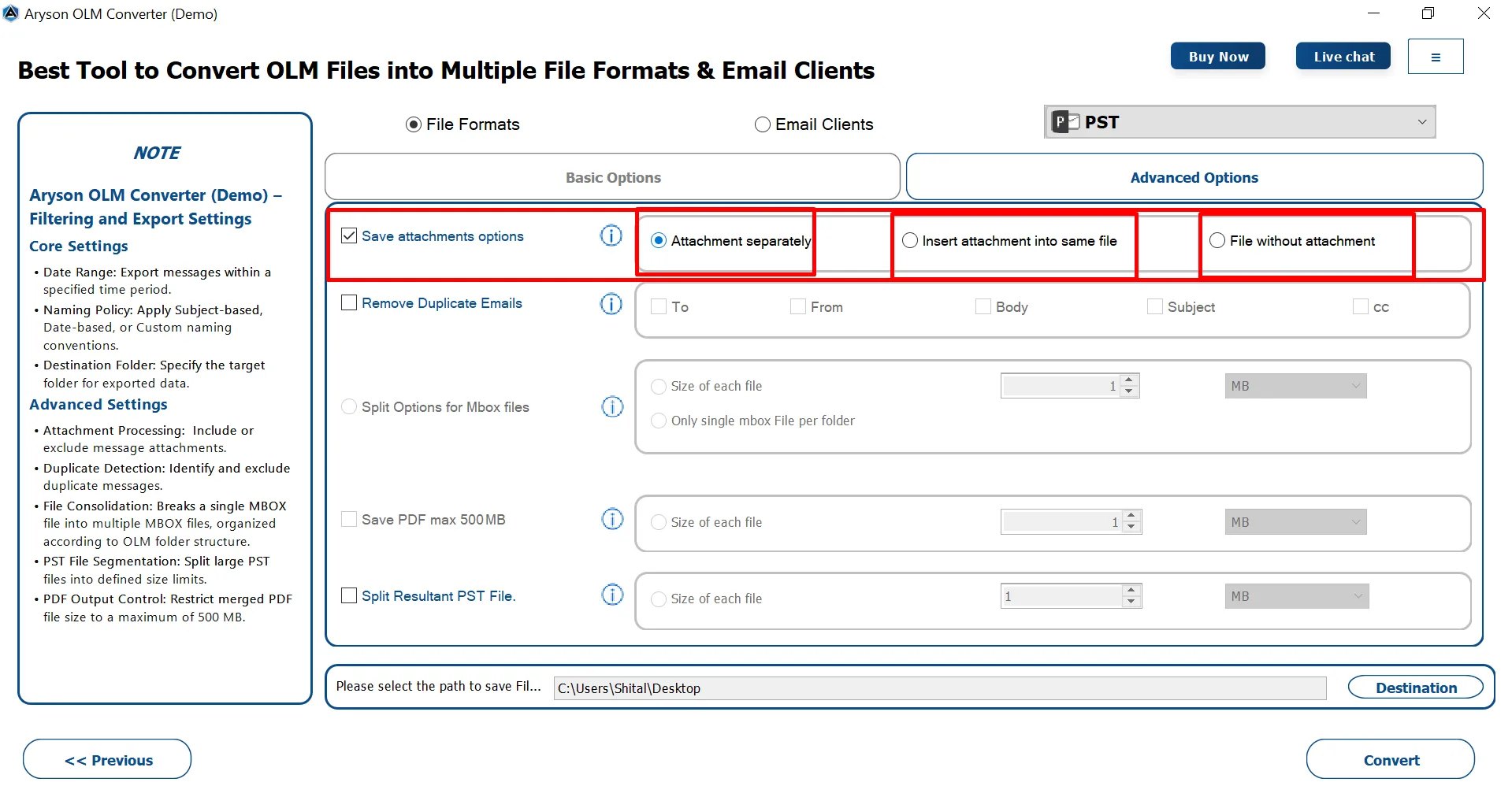Open the Advanced Options tab
Viewport: 1512px width, 797px height.
pyautogui.click(x=1194, y=177)
